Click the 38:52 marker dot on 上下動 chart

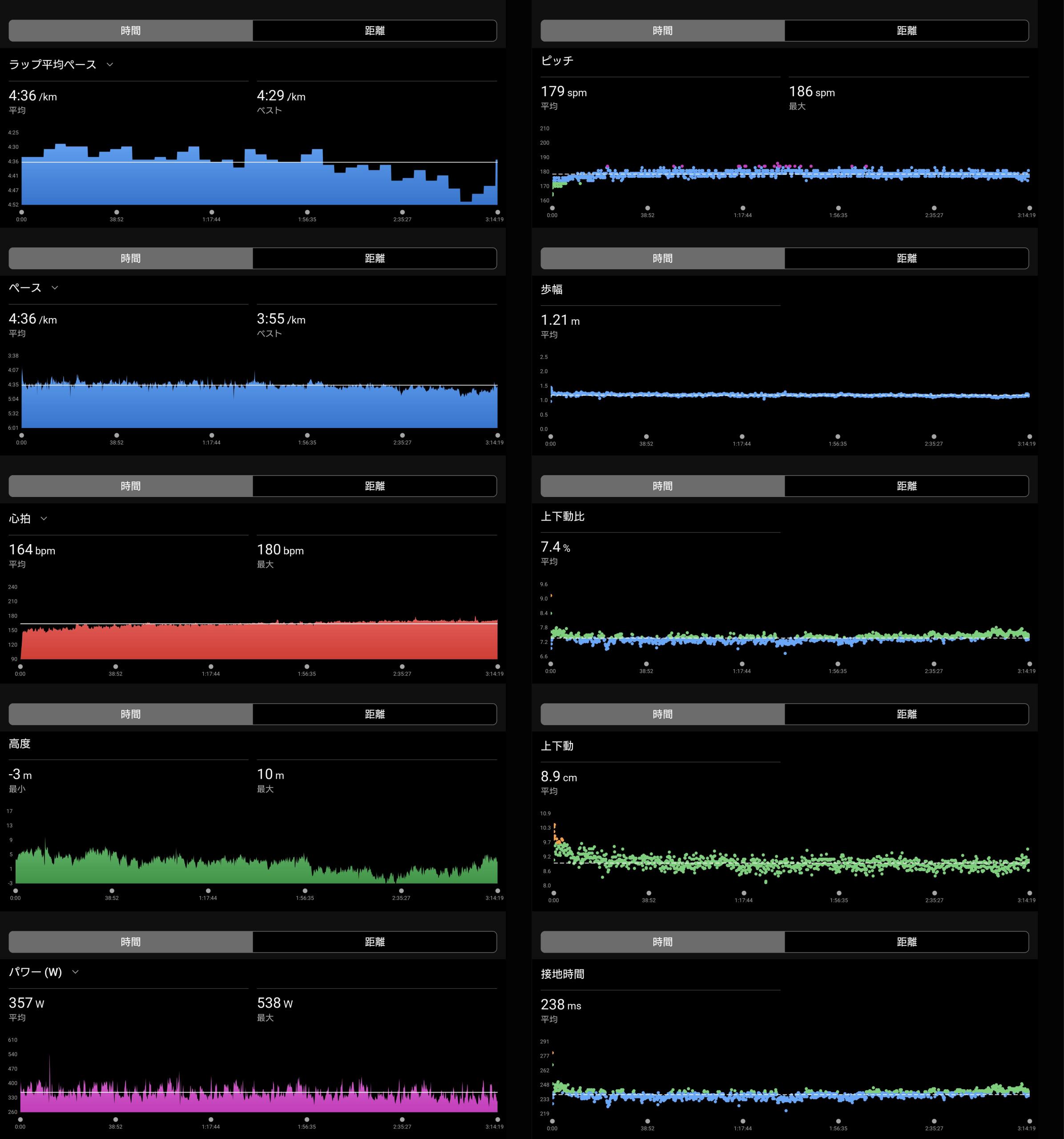tap(648, 893)
